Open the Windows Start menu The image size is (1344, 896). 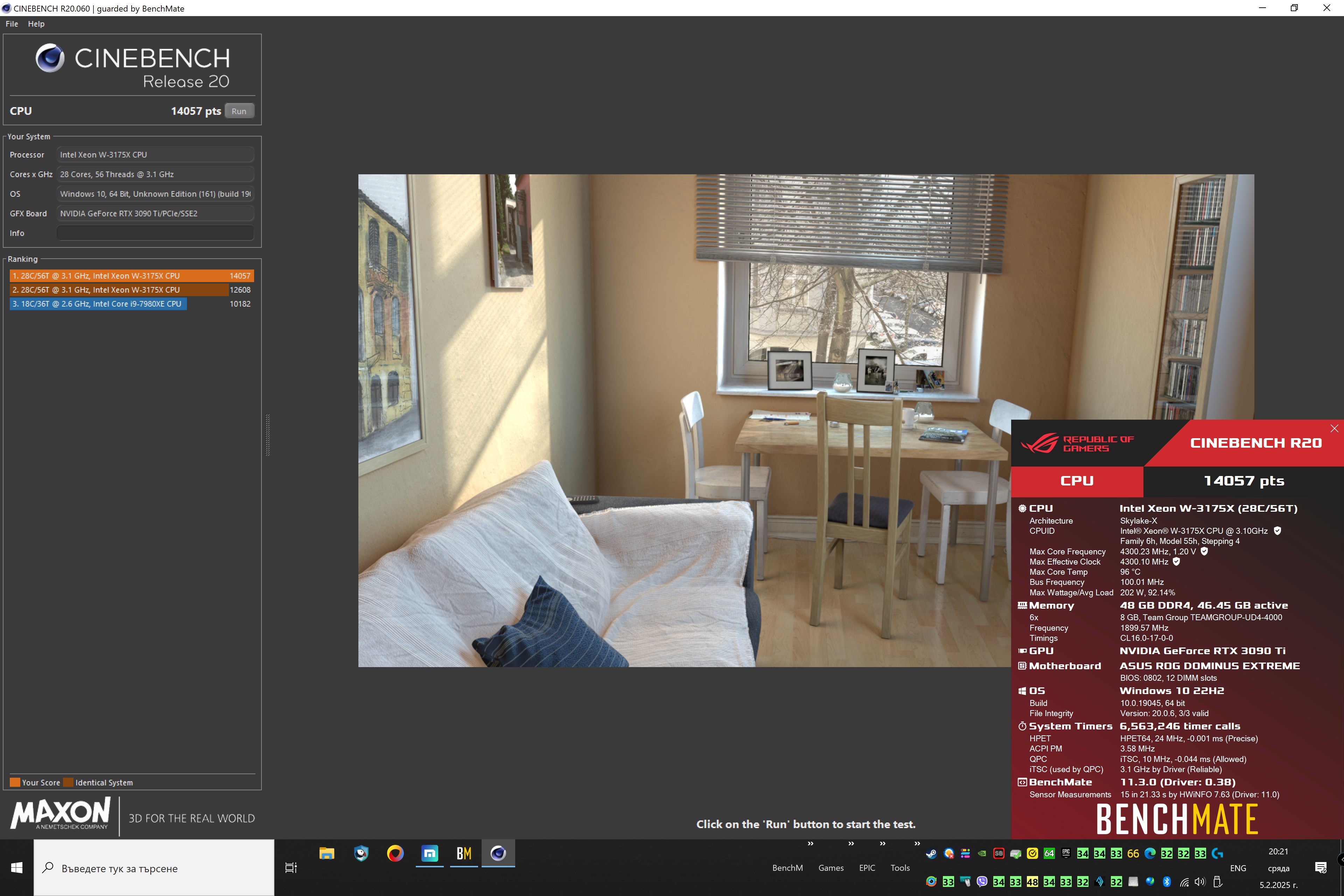click(x=16, y=868)
